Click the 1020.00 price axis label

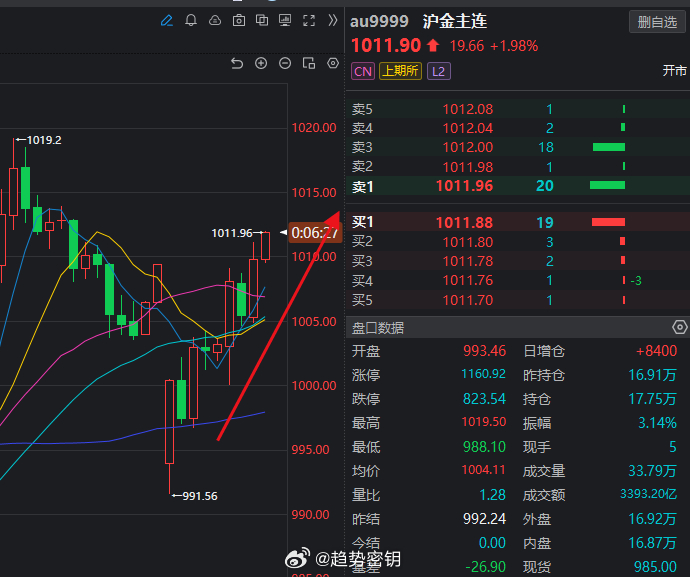314,128
